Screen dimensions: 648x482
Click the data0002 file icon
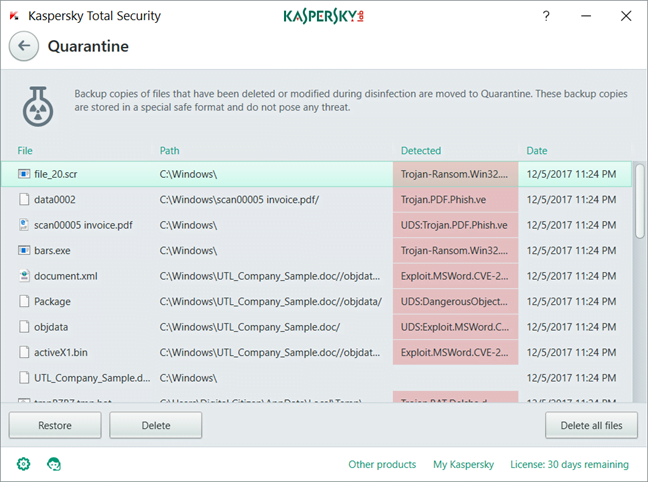(x=24, y=200)
